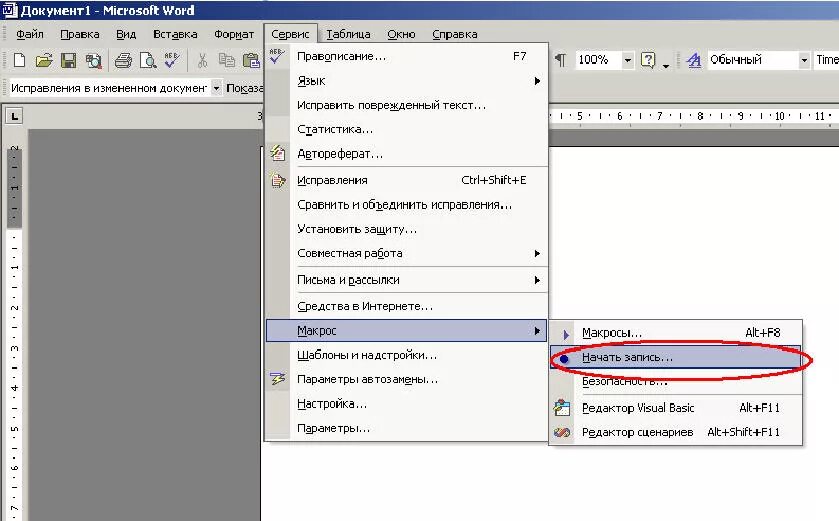This screenshot has height=521, width=839.
Task: Toggle Исправления track changes entry
Action: 407,180
